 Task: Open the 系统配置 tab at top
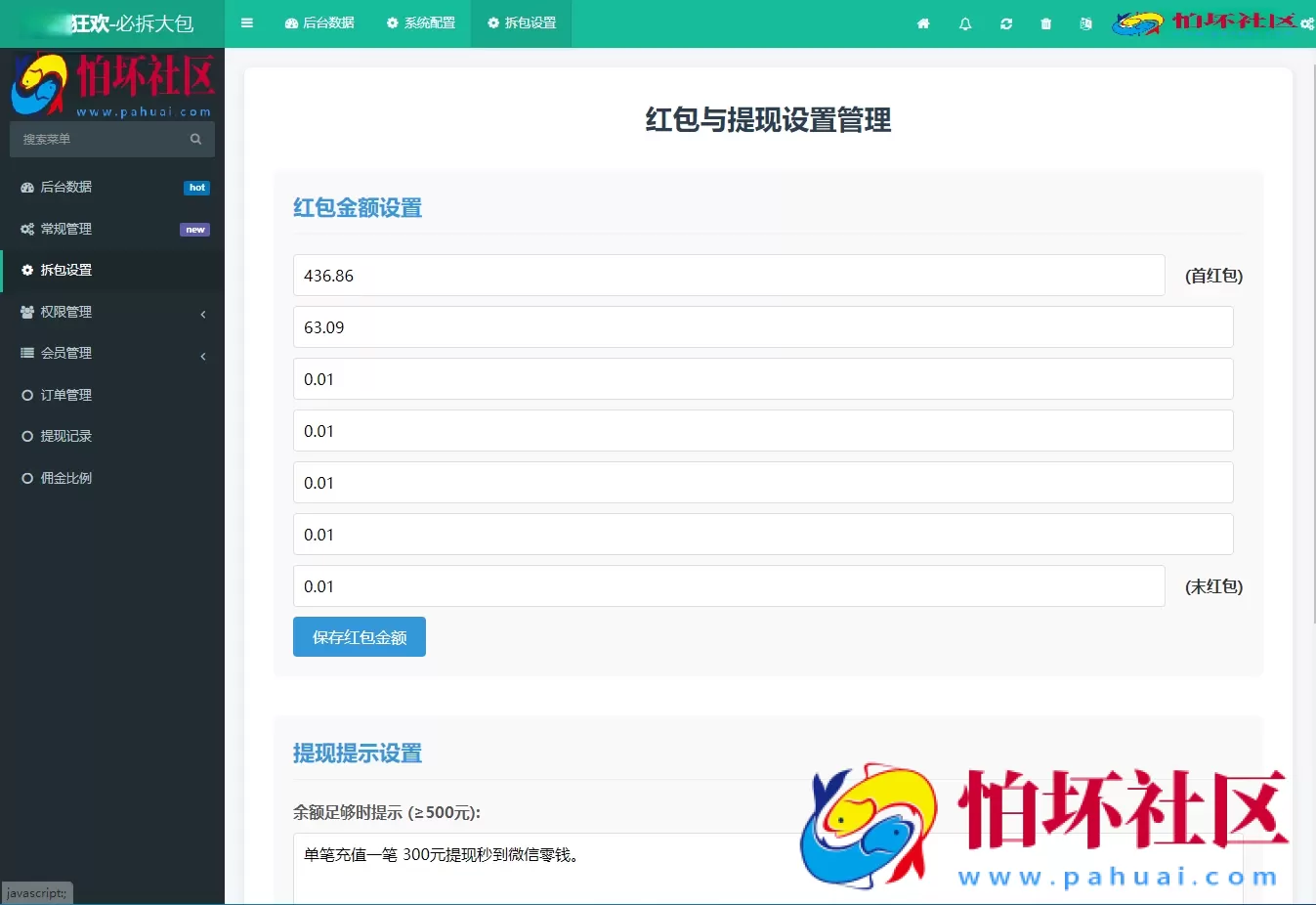(421, 23)
